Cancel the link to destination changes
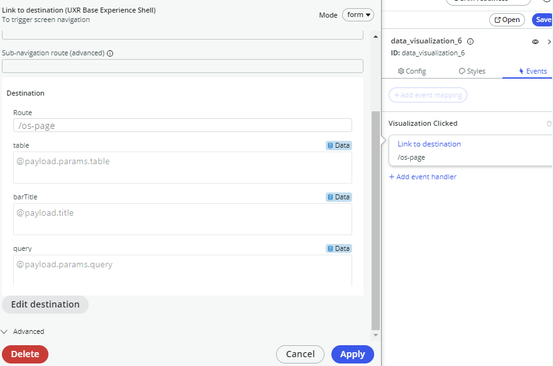This screenshot has height=366, width=554. [300, 354]
